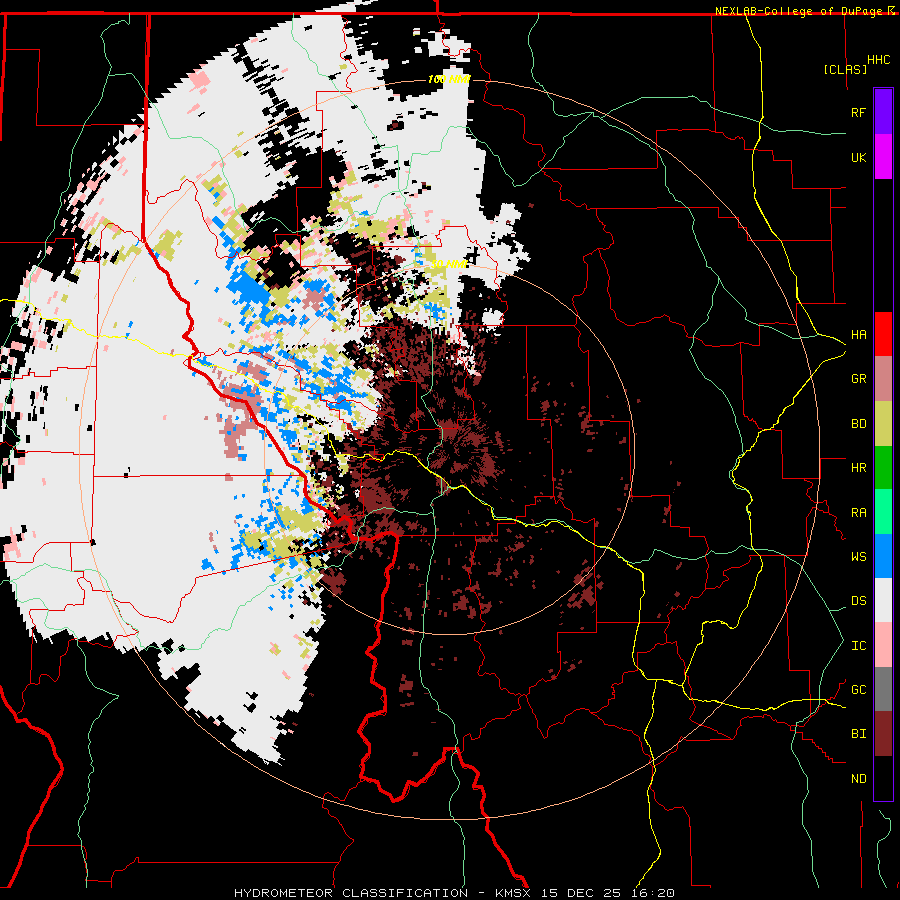Screen dimensions: 900x900
Task: Click the BI legend label
Action: [858, 734]
